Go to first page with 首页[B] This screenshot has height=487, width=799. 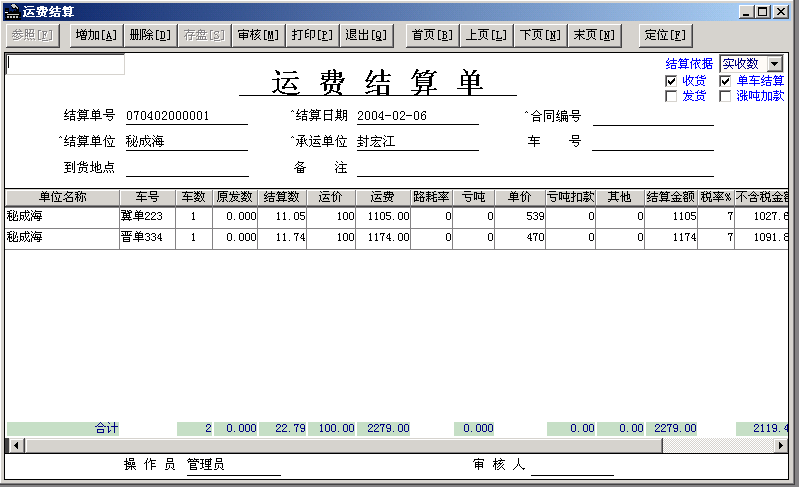click(x=432, y=35)
